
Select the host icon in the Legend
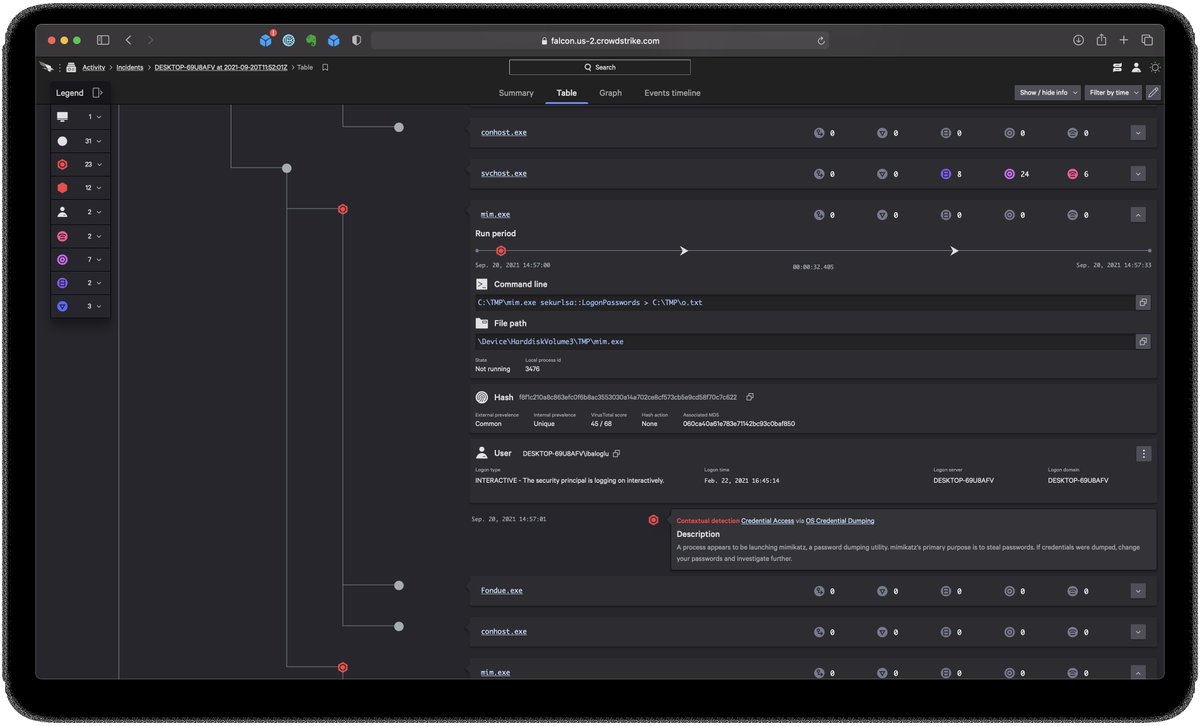point(64,116)
